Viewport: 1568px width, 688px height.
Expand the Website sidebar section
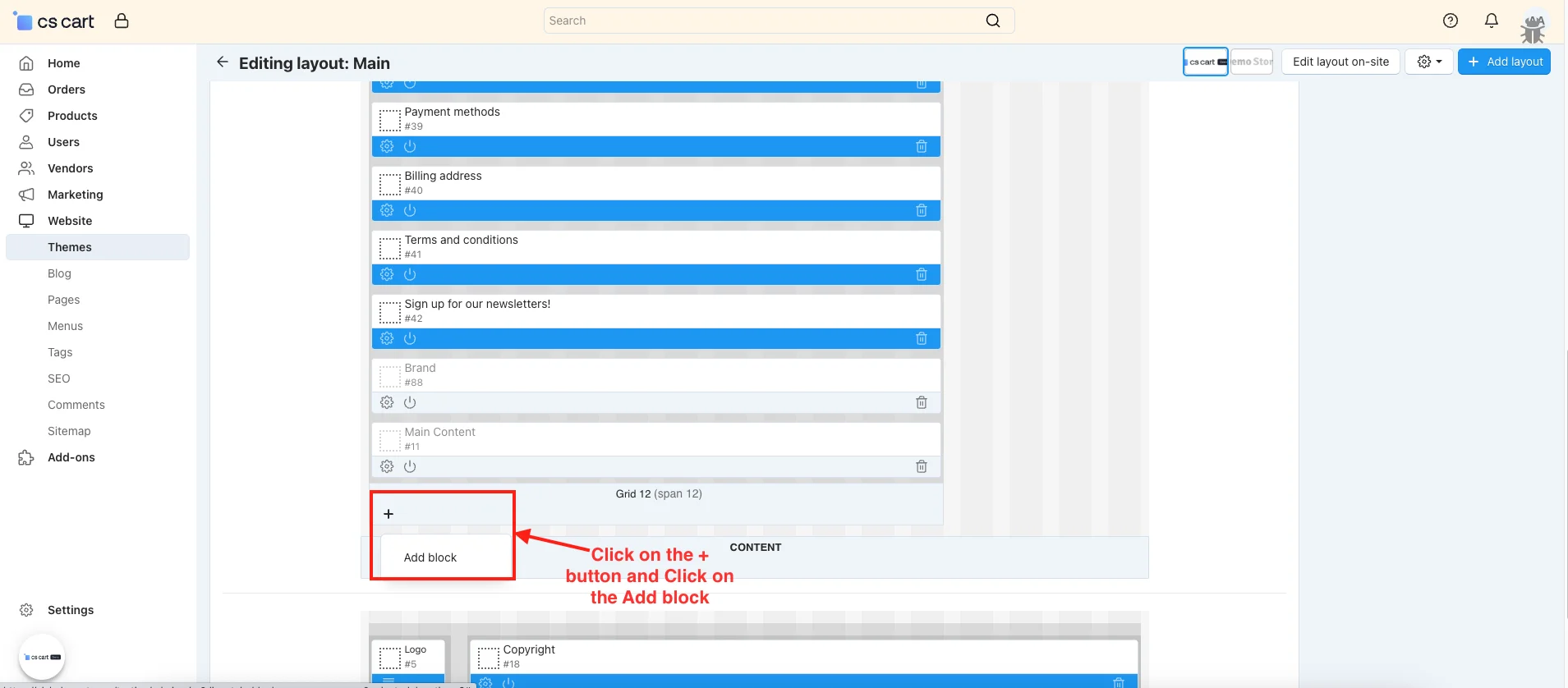pos(70,221)
